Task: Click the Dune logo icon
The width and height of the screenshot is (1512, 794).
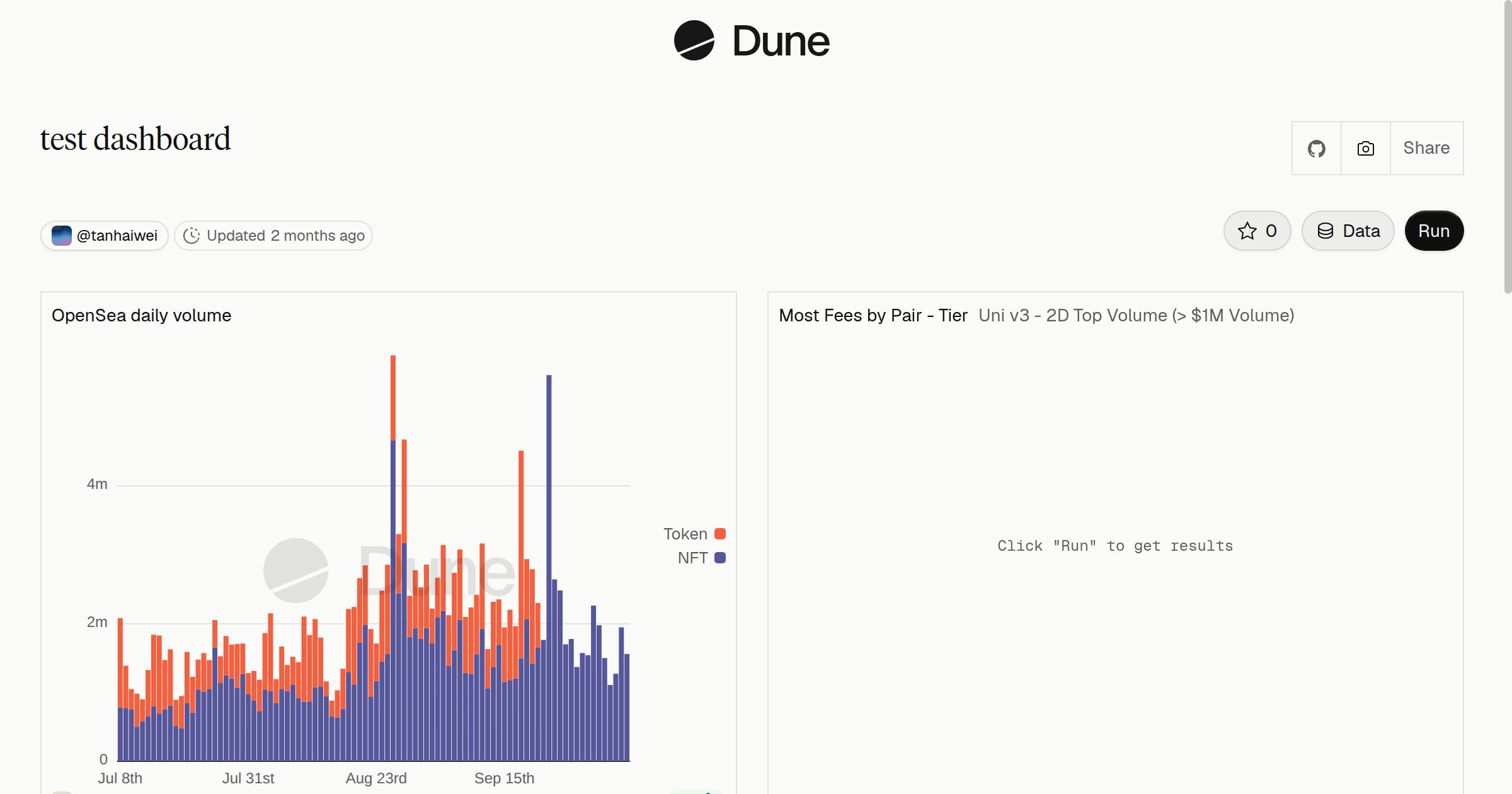Action: click(694, 41)
